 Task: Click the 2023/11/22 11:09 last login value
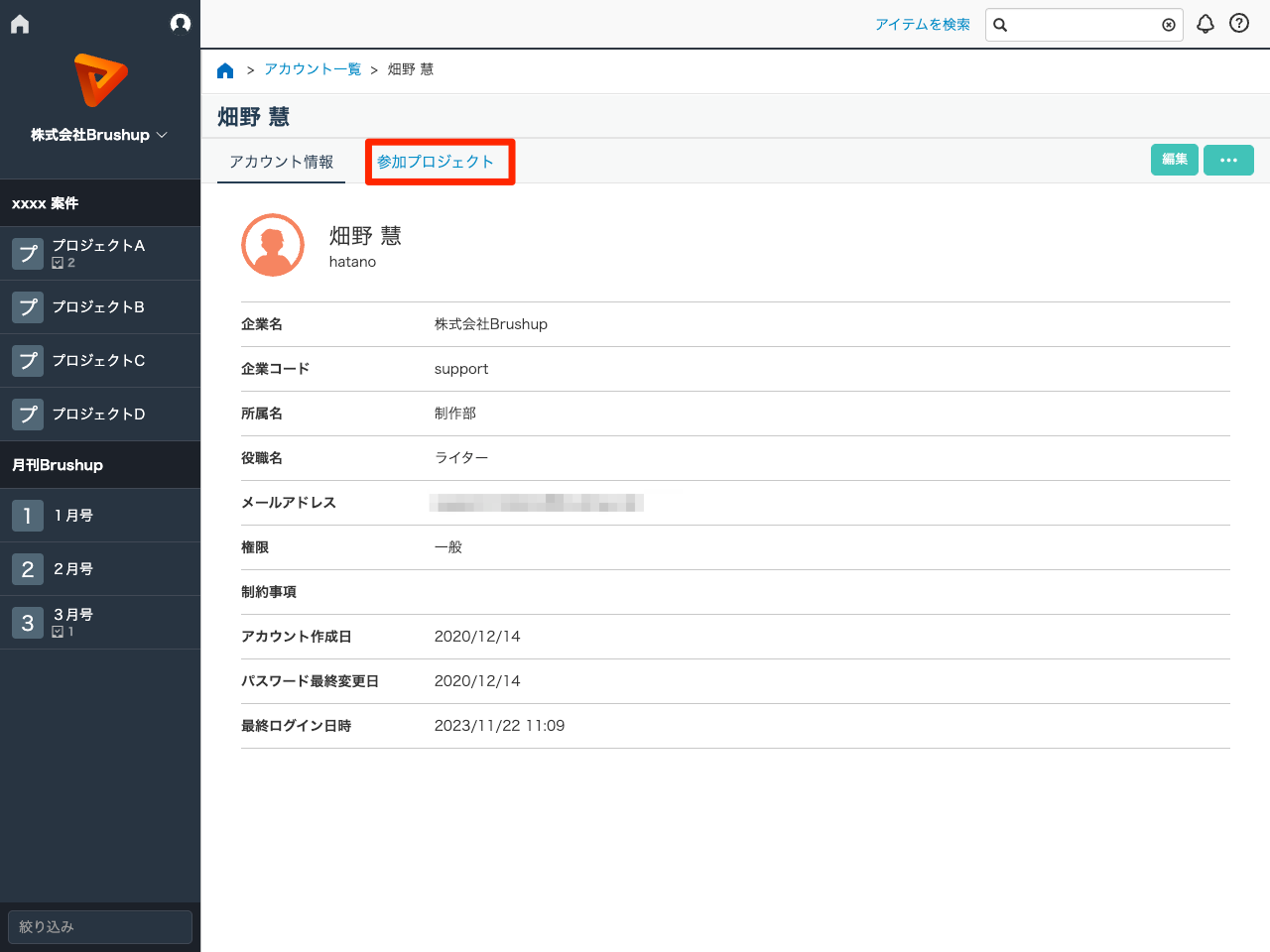[500, 726]
